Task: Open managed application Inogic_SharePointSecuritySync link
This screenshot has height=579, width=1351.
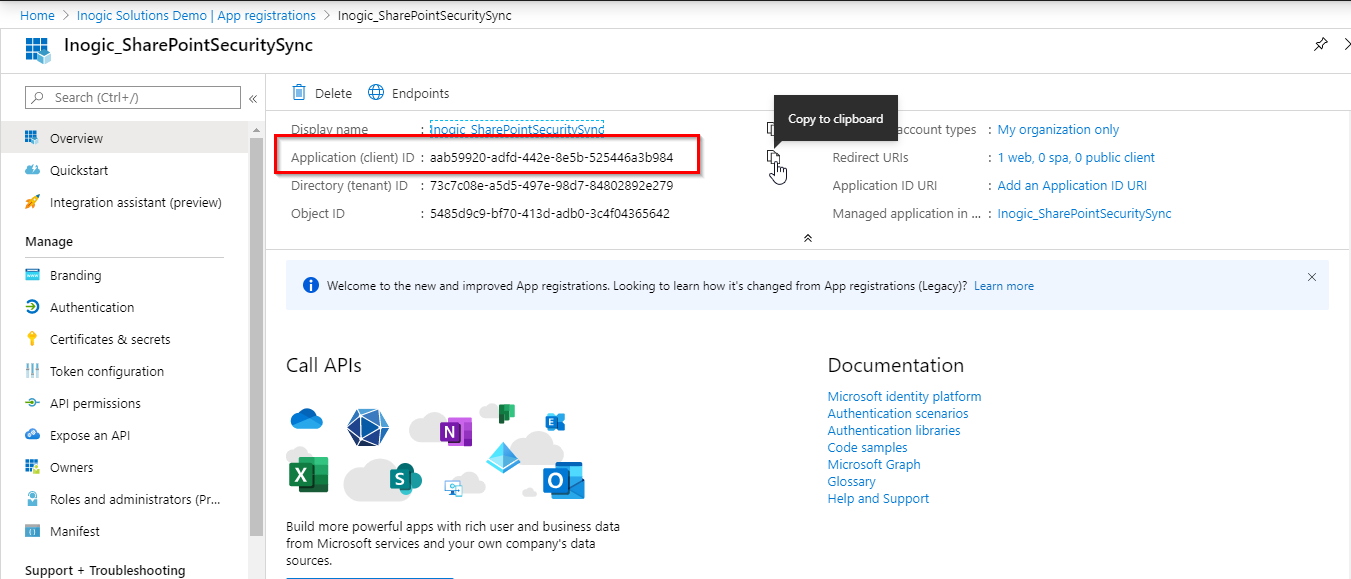Action: click(1084, 213)
